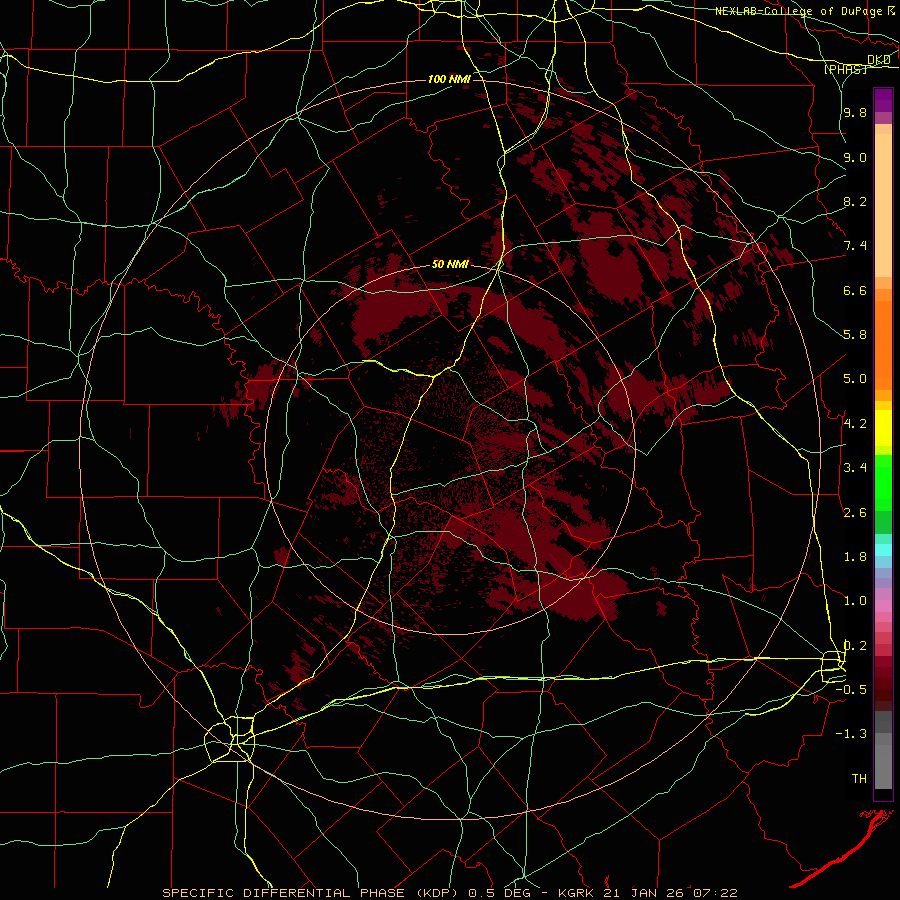This screenshot has width=900, height=900.
Task: Click the SPECIFIC DIFFERENTIAL PHASE (KDP) caption
Action: (x=312, y=893)
